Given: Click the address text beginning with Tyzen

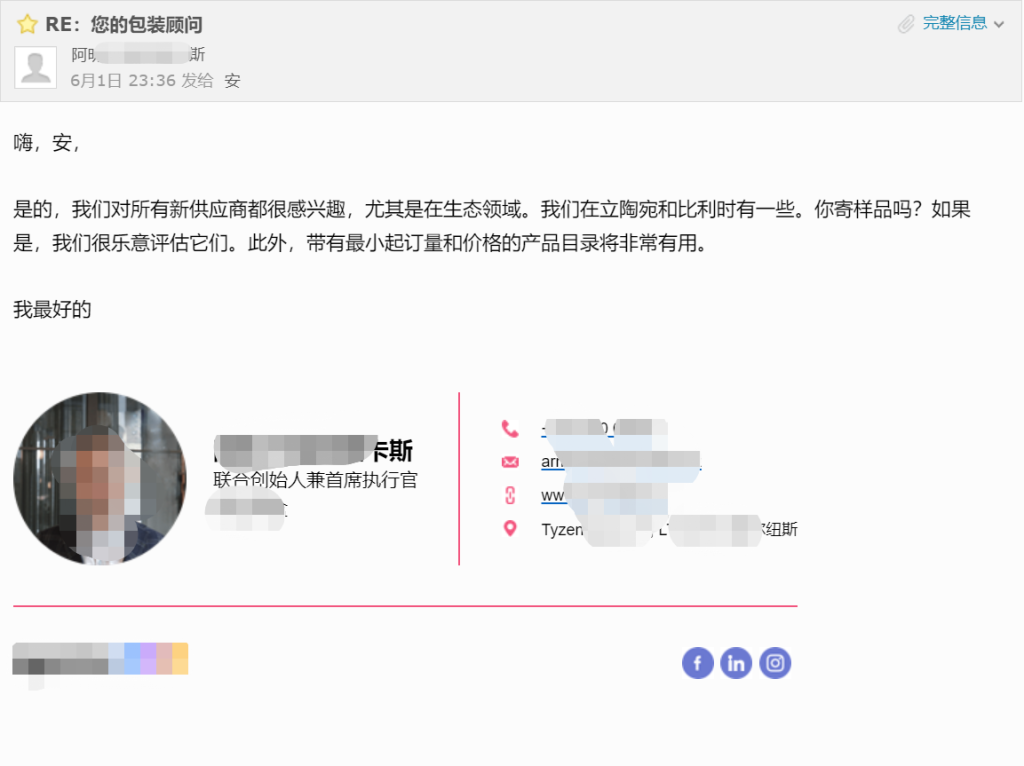Looking at the screenshot, I should click(669, 529).
